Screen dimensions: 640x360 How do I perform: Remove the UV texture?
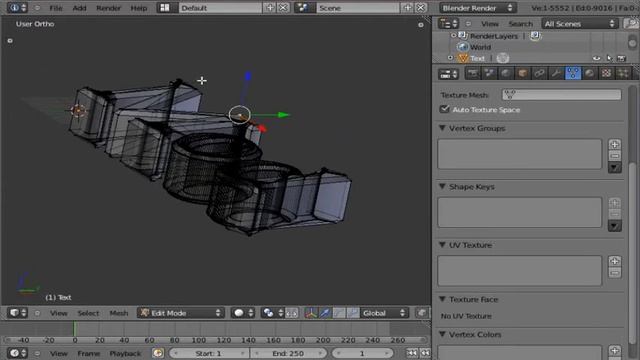615,273
